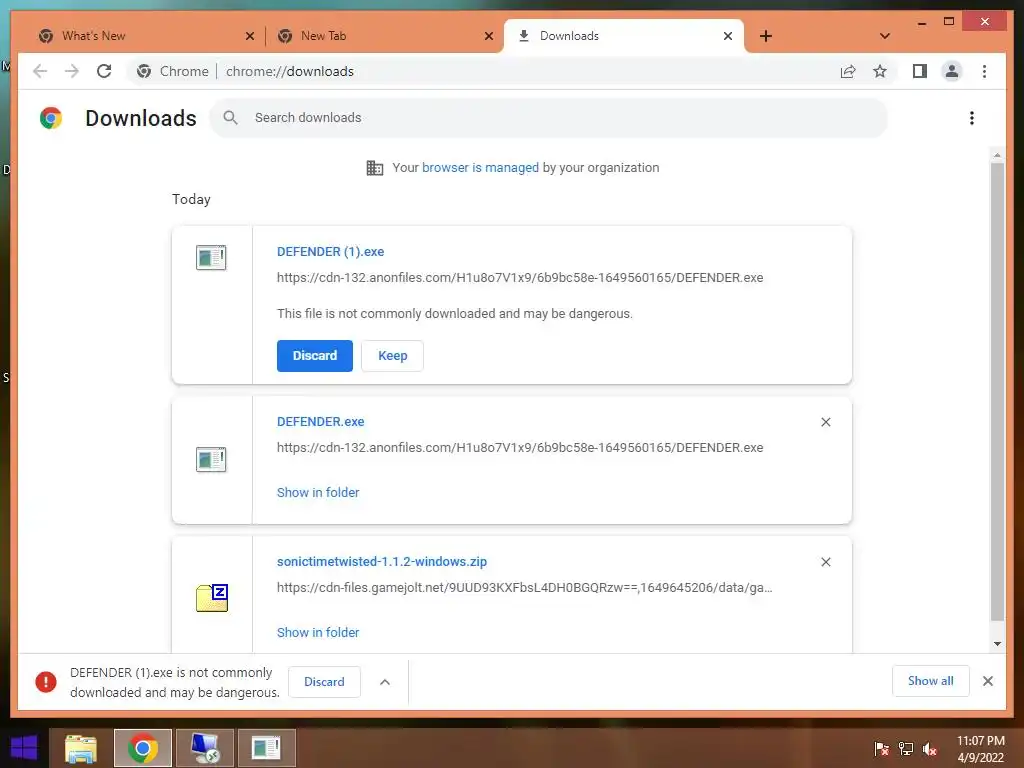Click the DEFENDER app taskbar icon

266,748
